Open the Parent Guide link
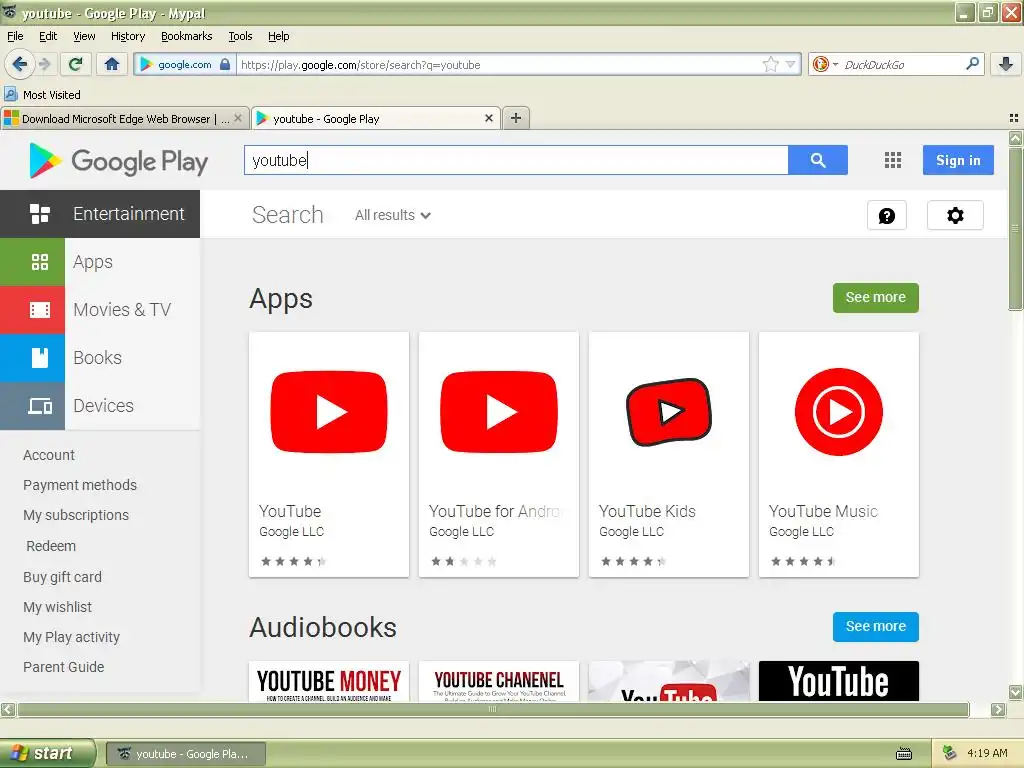Viewport: 1024px width, 768px height. 63,667
